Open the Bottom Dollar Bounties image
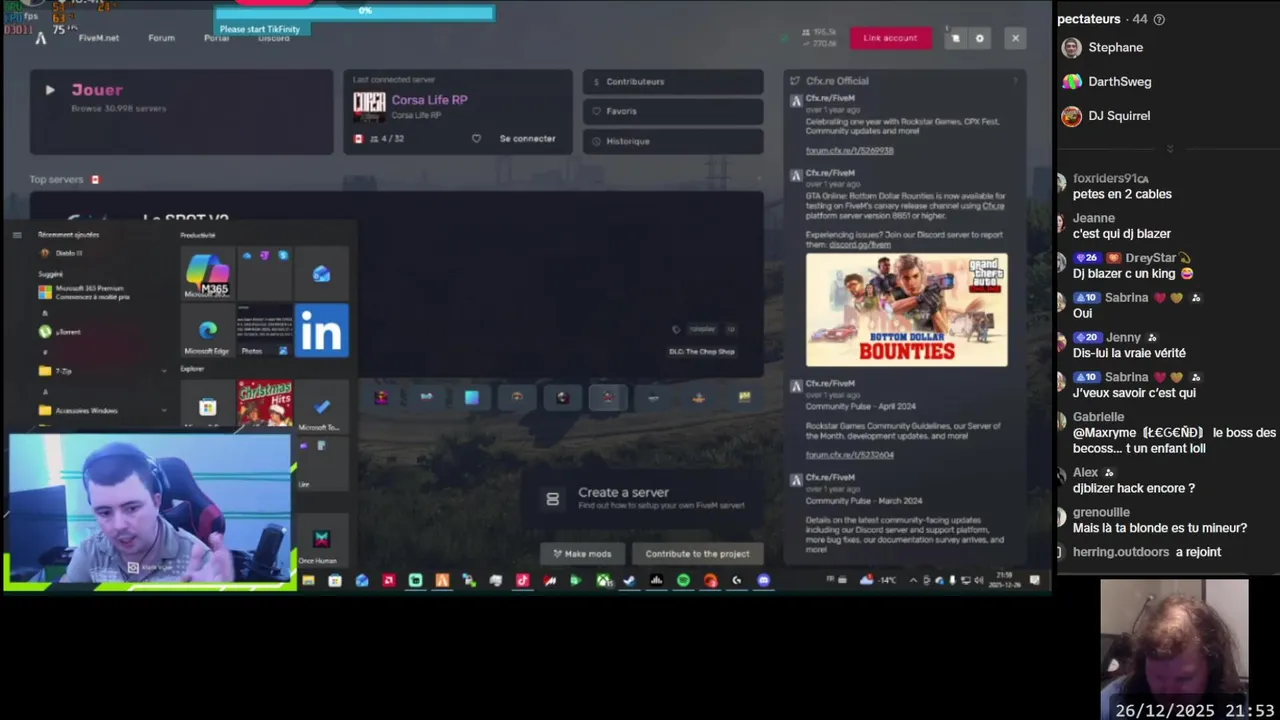 [907, 310]
